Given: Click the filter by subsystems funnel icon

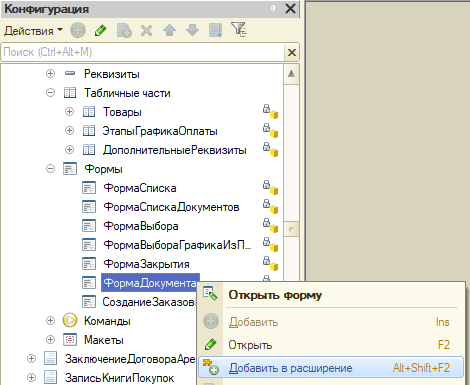Looking at the screenshot, I should tap(239, 29).
